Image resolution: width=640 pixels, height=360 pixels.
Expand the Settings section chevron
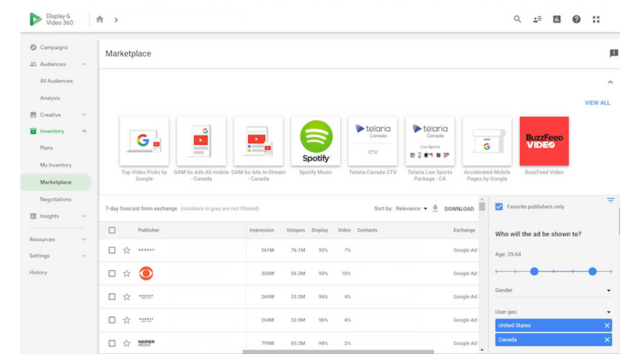click(x=84, y=256)
